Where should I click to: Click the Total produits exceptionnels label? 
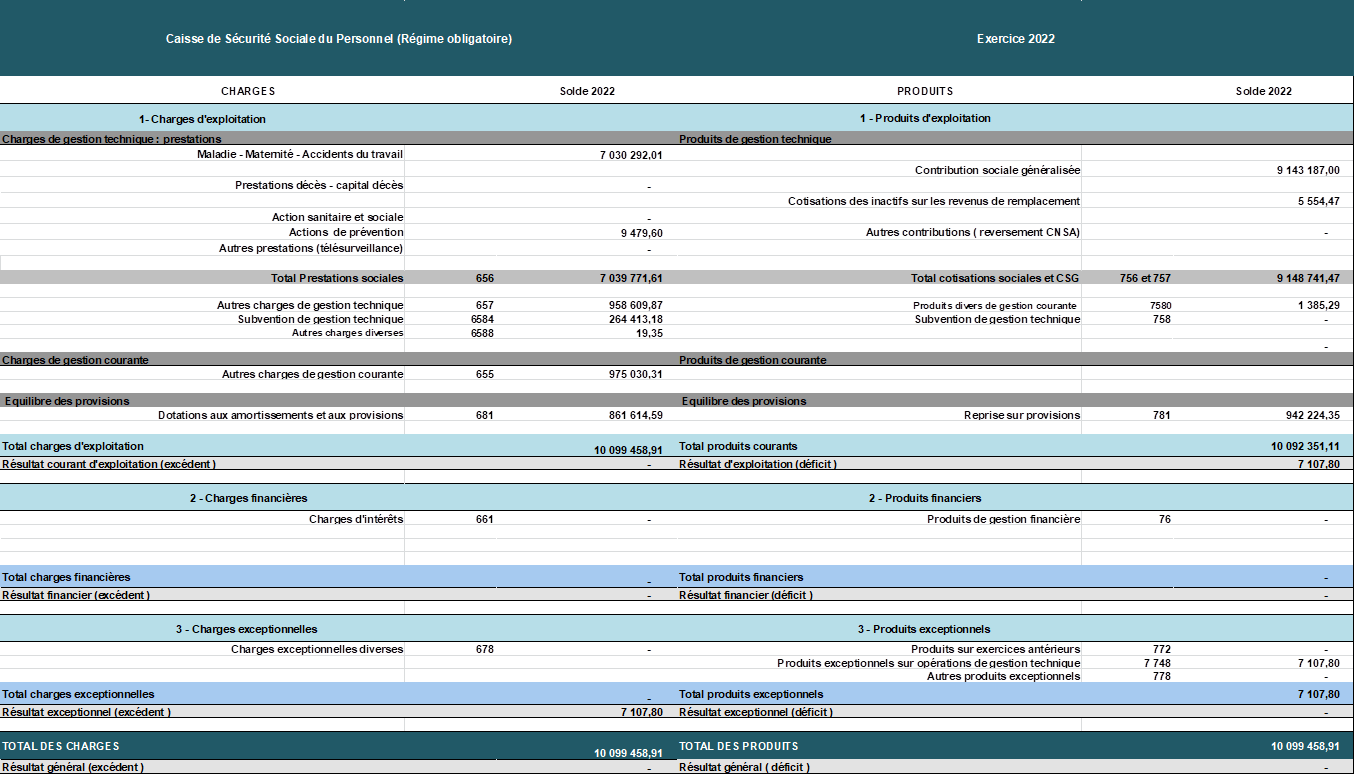point(751,694)
